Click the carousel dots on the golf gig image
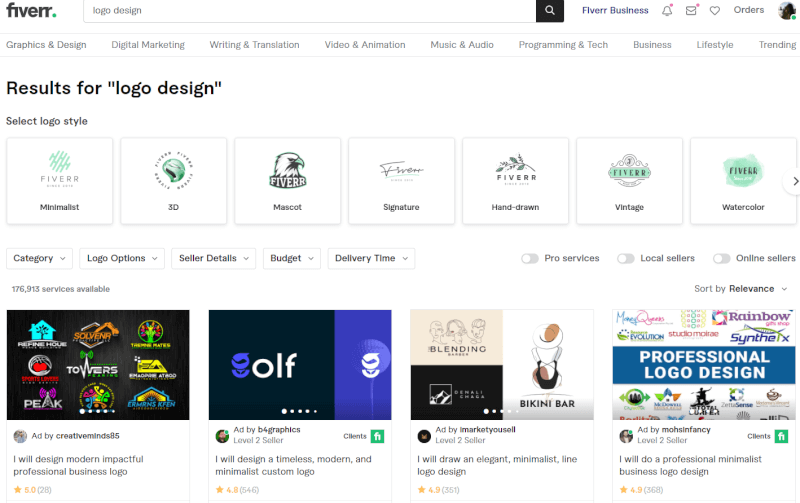 300,411
